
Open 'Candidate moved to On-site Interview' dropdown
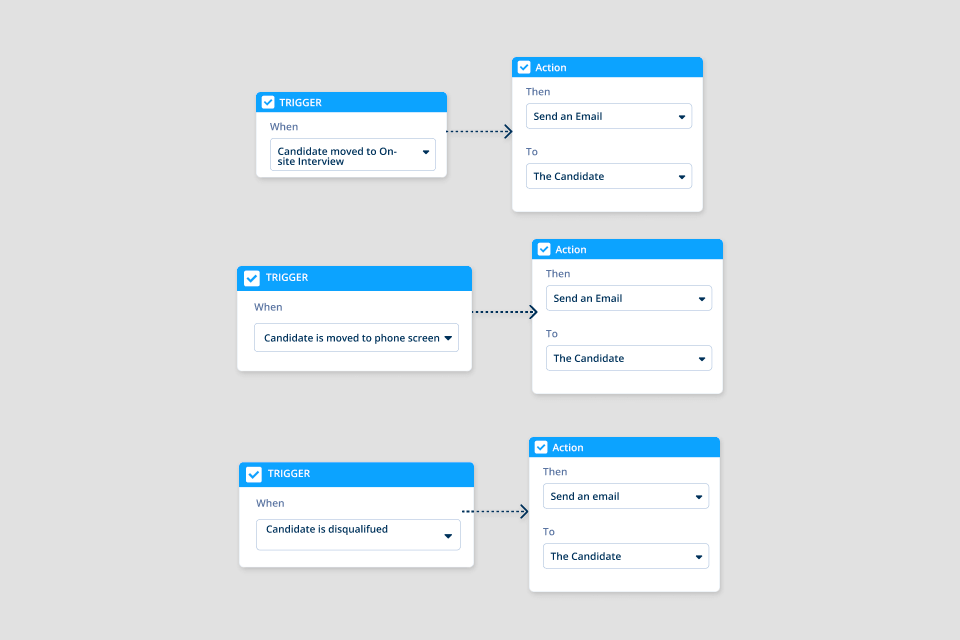click(352, 155)
